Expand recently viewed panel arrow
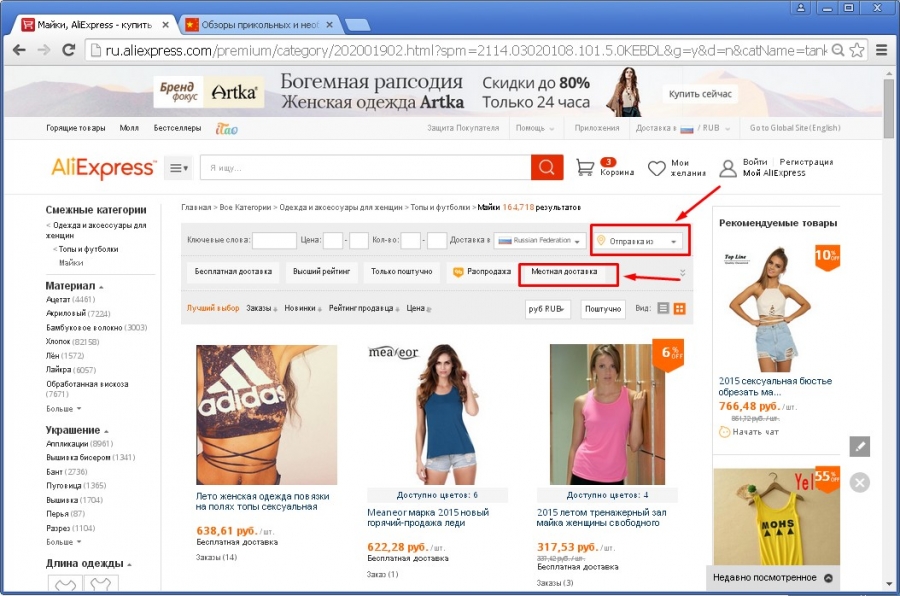Viewport: 900px width, 596px height. tap(828, 578)
